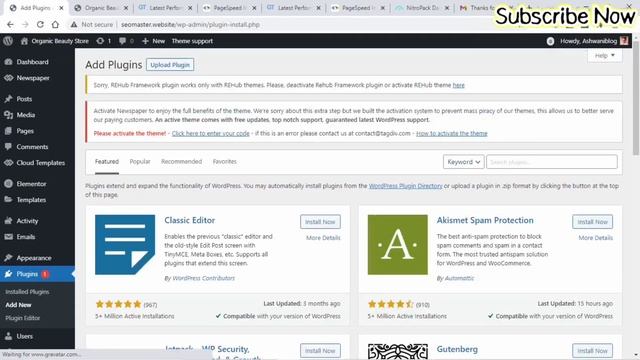Screen dimensions: 640x360
Task: Open Activity log menu
Action: tap(27, 221)
